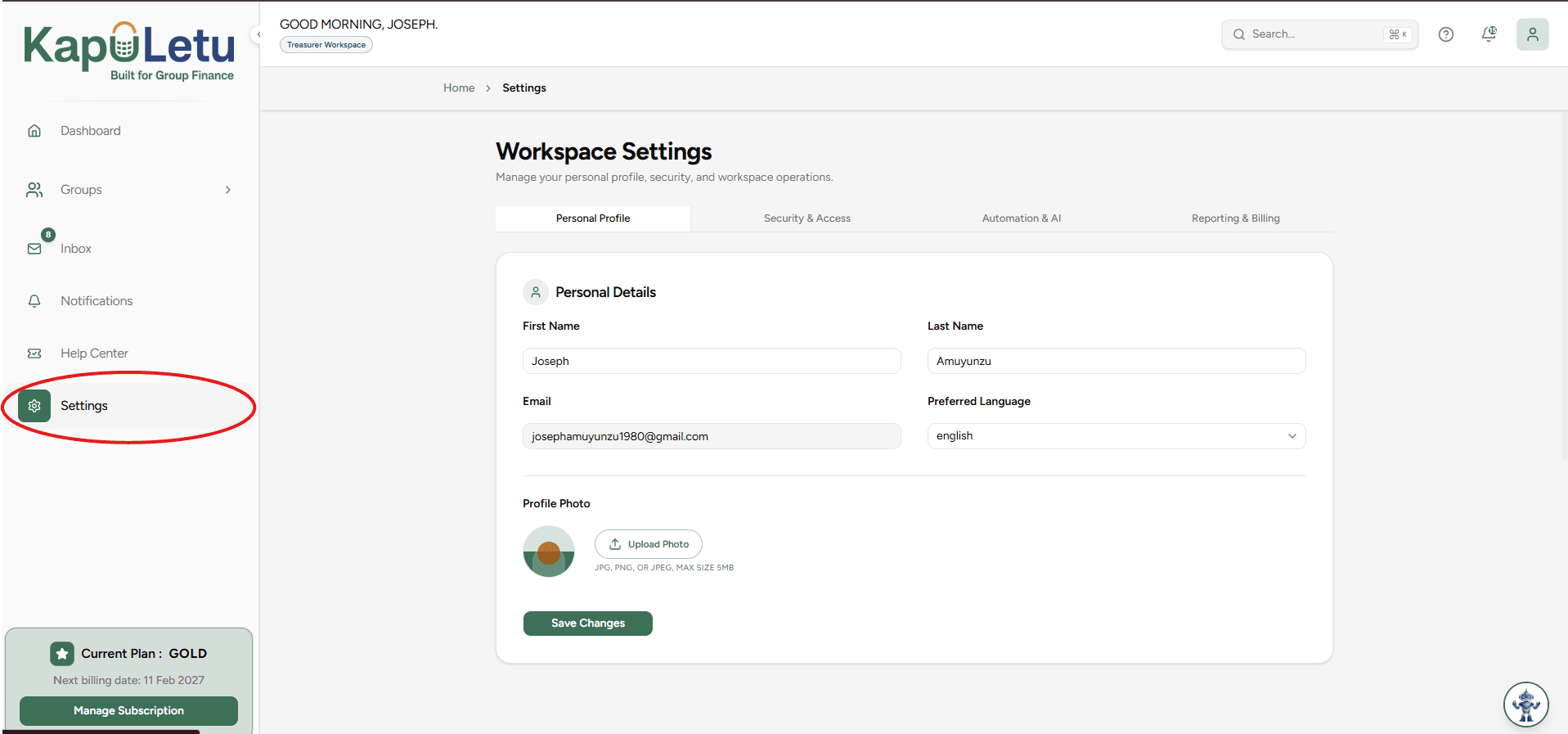
Task: Click the star icon beside Current Plan
Action: 62,654
